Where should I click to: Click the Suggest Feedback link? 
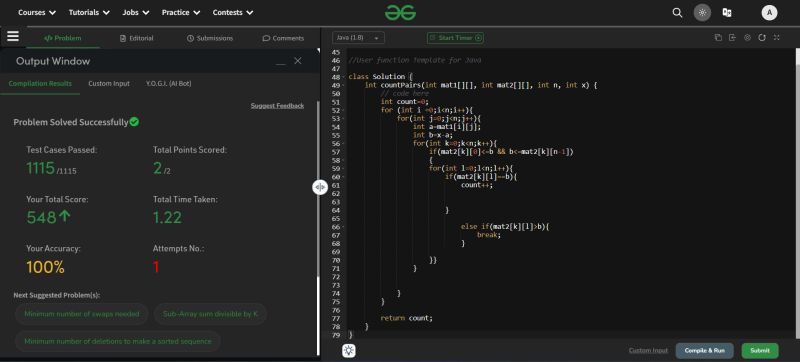277,106
